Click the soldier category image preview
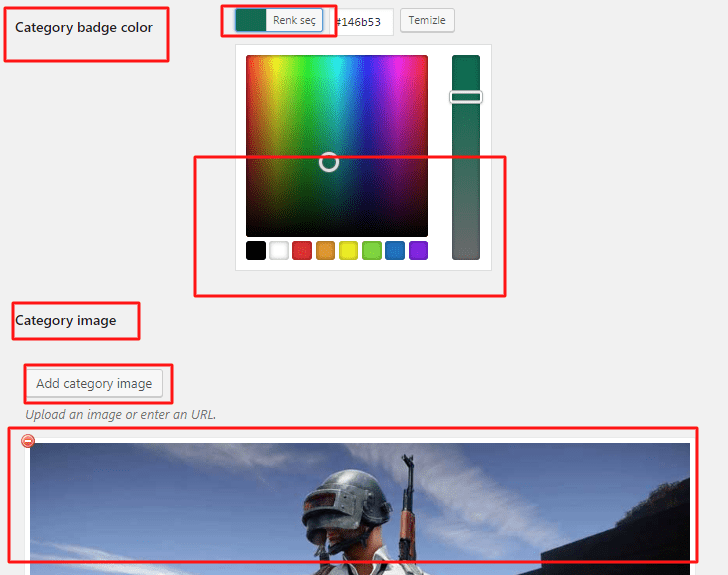Screen dimensions: 728x575 tap(360, 509)
